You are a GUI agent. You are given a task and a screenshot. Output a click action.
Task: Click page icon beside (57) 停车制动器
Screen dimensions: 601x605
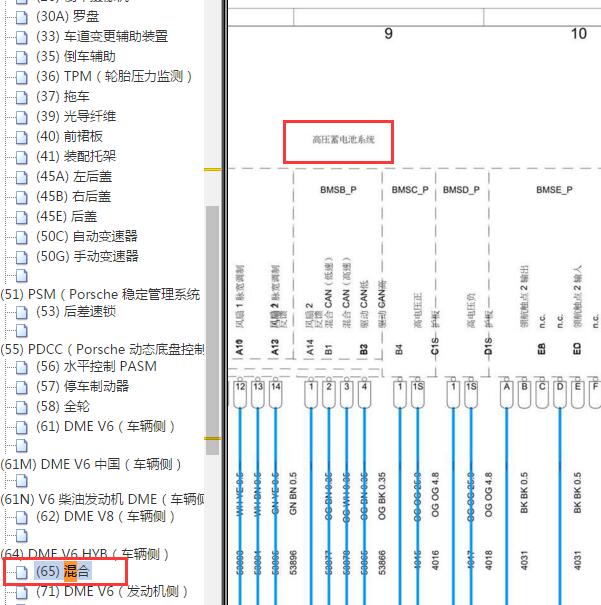tap(22, 387)
